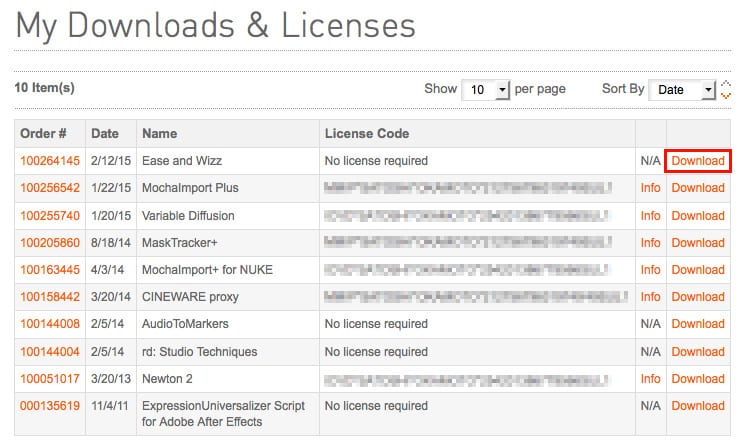Download rd: Studio Techniques
The height and width of the screenshot is (448, 741).
coord(698,352)
